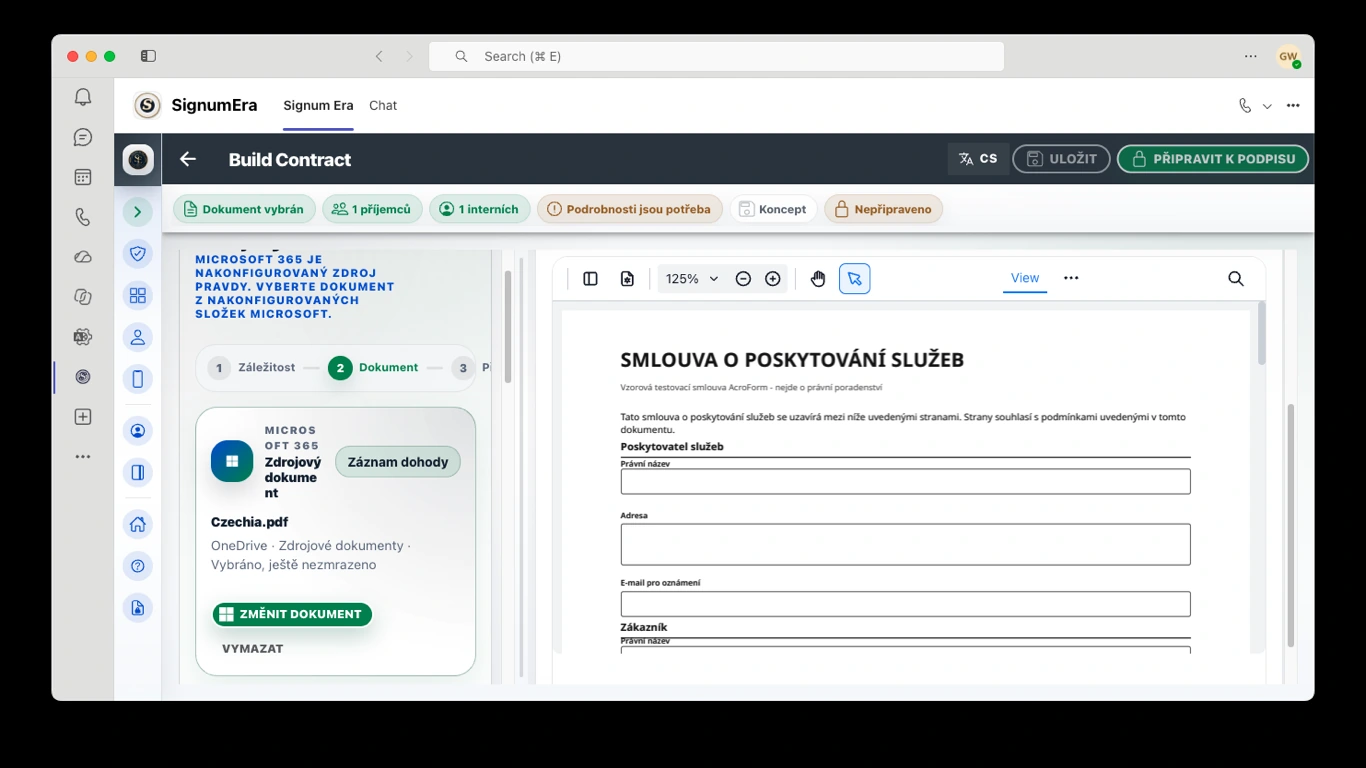
Task: Click PŘIPRAVIT K PODPISU button
Action: click(1213, 159)
